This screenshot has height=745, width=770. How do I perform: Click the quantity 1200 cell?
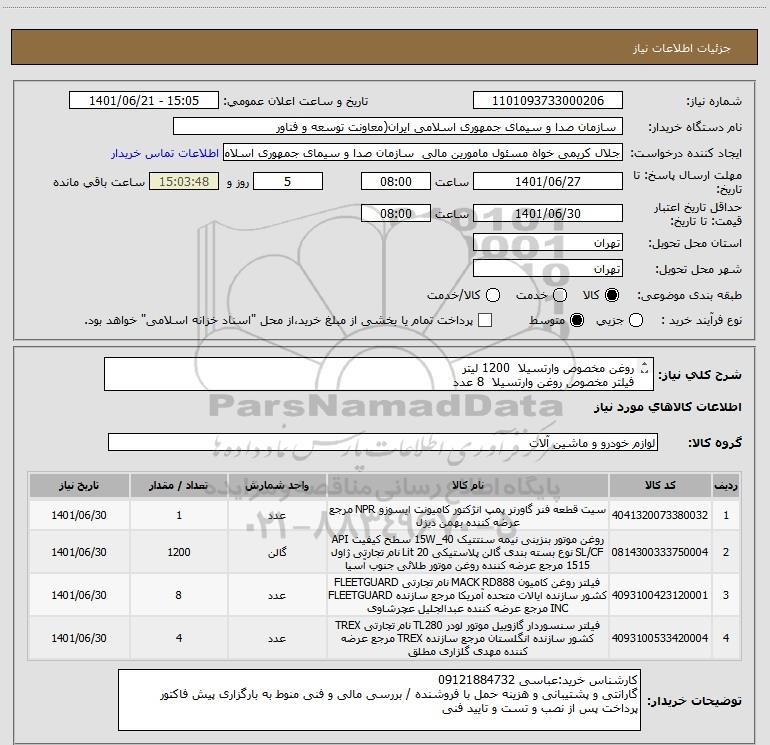179,552
